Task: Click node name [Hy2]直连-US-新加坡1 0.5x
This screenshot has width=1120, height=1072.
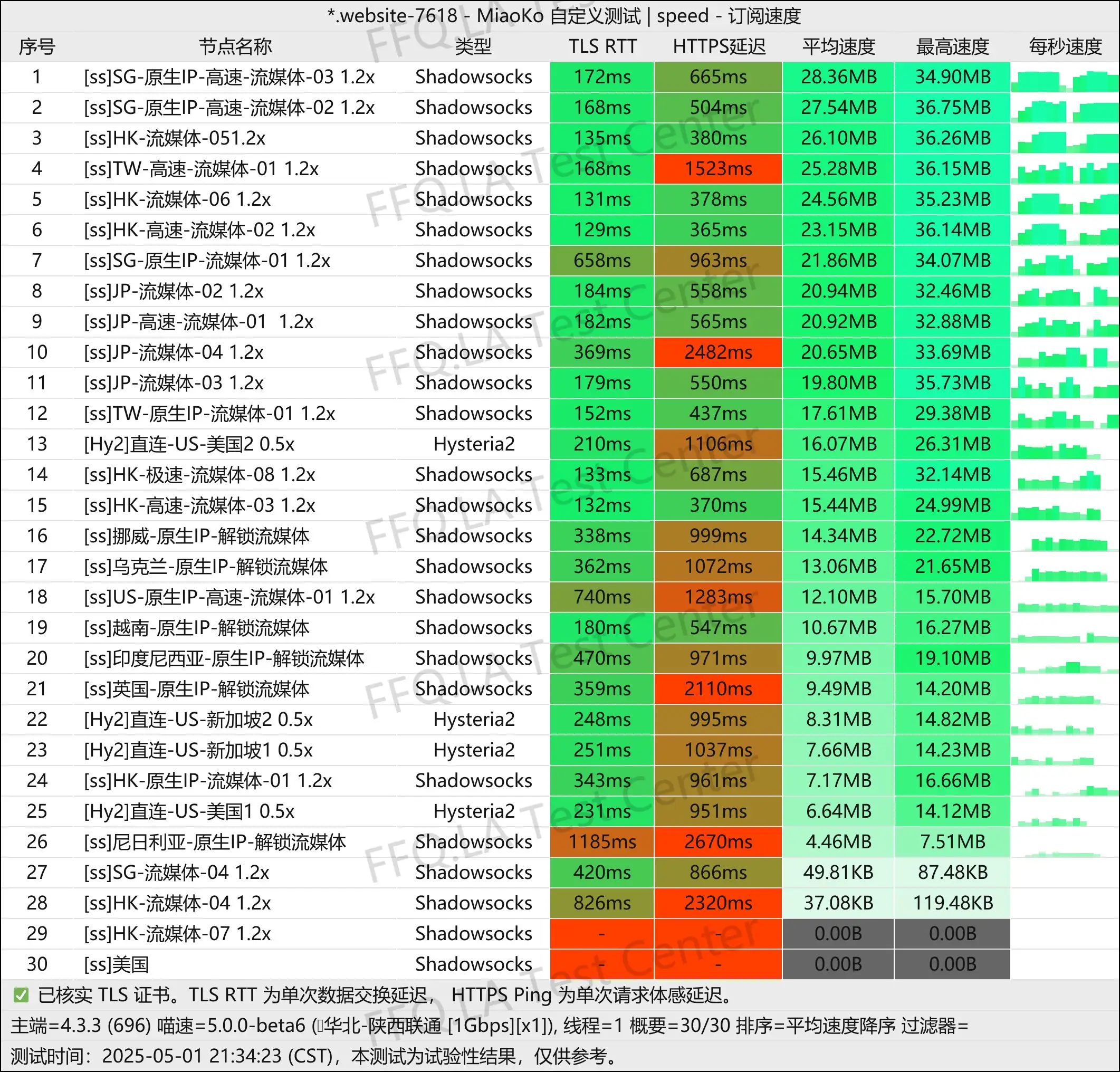Action: (x=198, y=750)
